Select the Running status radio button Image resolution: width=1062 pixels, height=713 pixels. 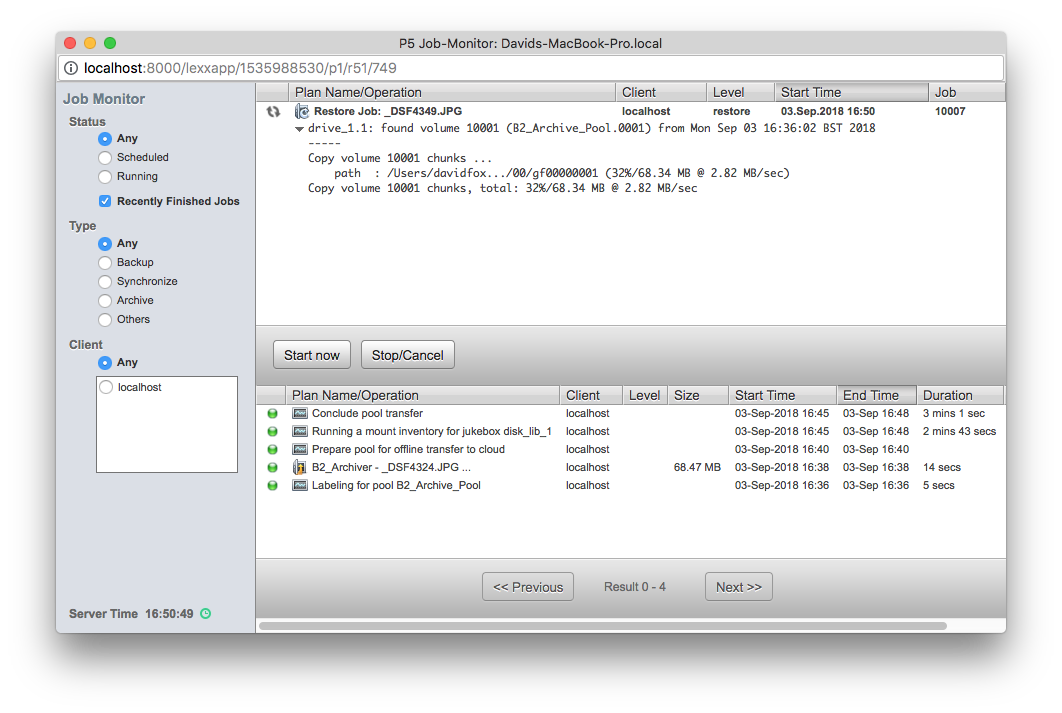tap(104, 177)
